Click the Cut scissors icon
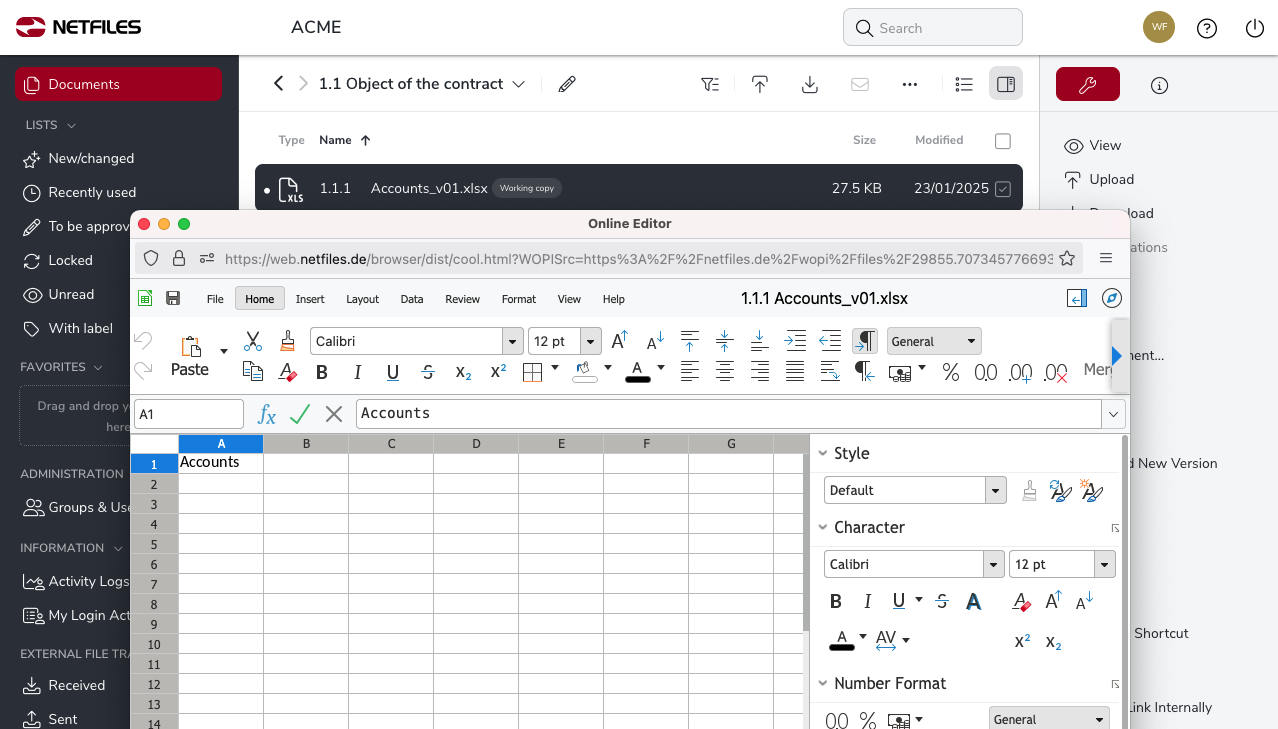The image size is (1278, 729). (253, 341)
